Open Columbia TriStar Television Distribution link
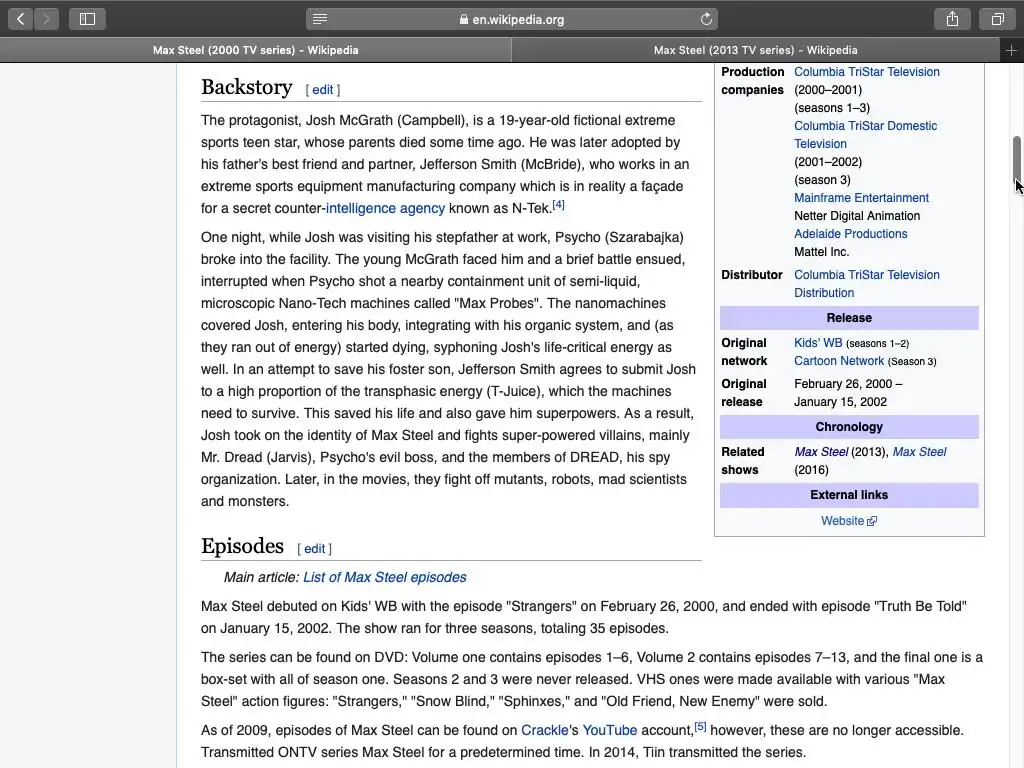The image size is (1024, 768). point(867,284)
